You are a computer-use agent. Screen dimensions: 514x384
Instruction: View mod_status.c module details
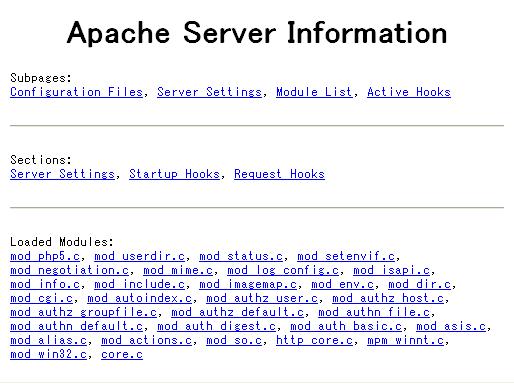241,256
